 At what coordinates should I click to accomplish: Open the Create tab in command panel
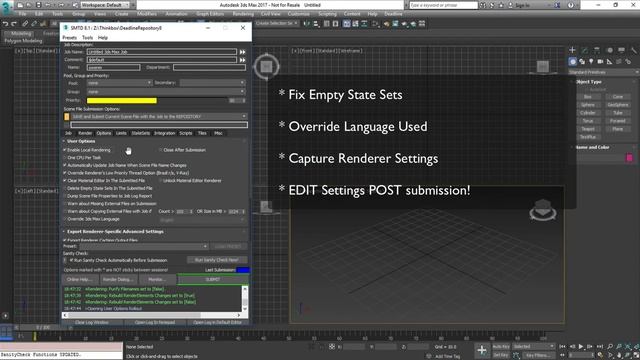click(572, 50)
